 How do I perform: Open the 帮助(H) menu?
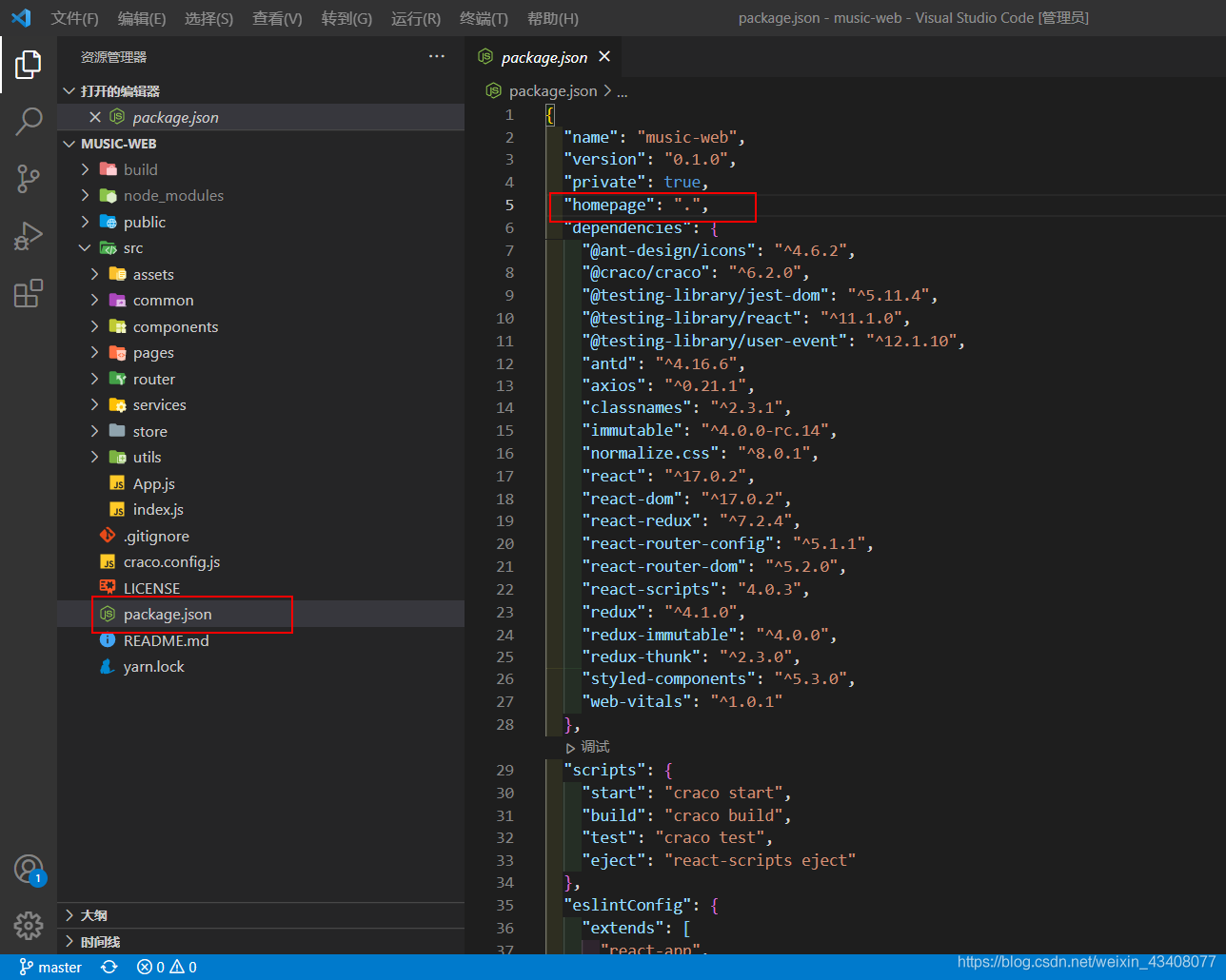(552, 18)
